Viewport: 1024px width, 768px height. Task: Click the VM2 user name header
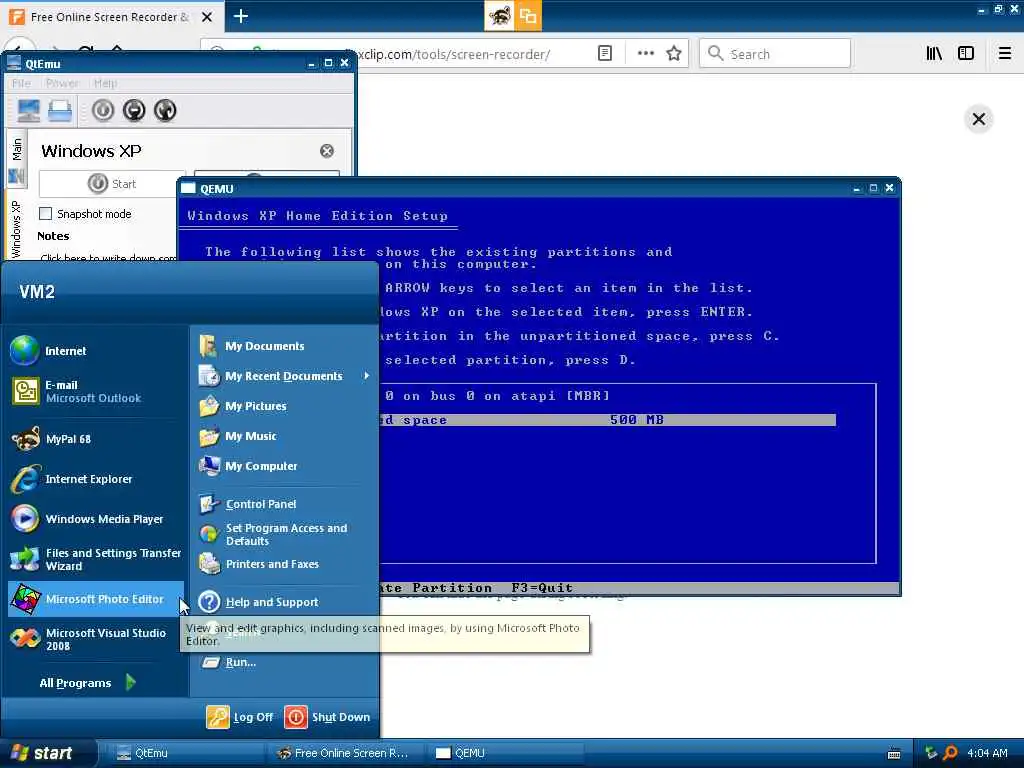(37, 291)
